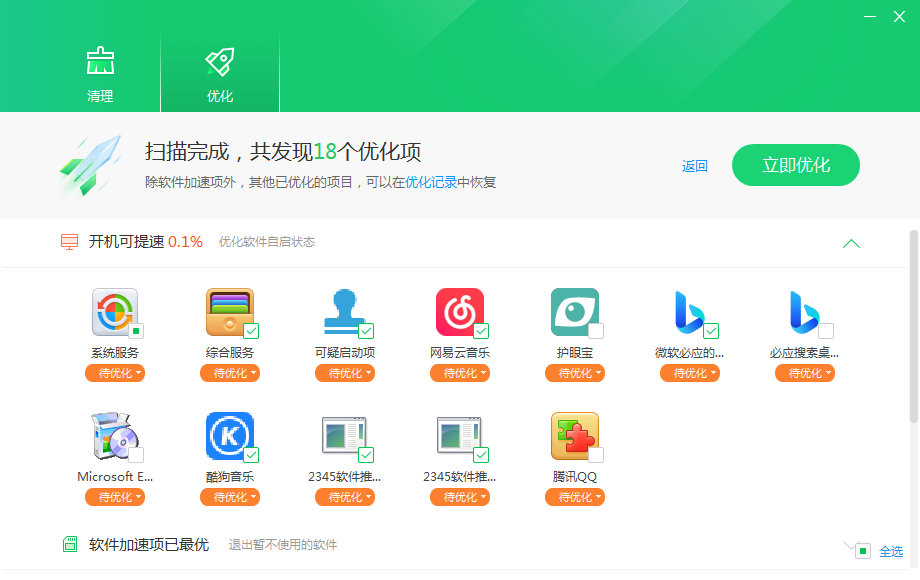The width and height of the screenshot is (920, 580).
Task: Toggle the 系统服务 checkbox
Action: point(136,331)
